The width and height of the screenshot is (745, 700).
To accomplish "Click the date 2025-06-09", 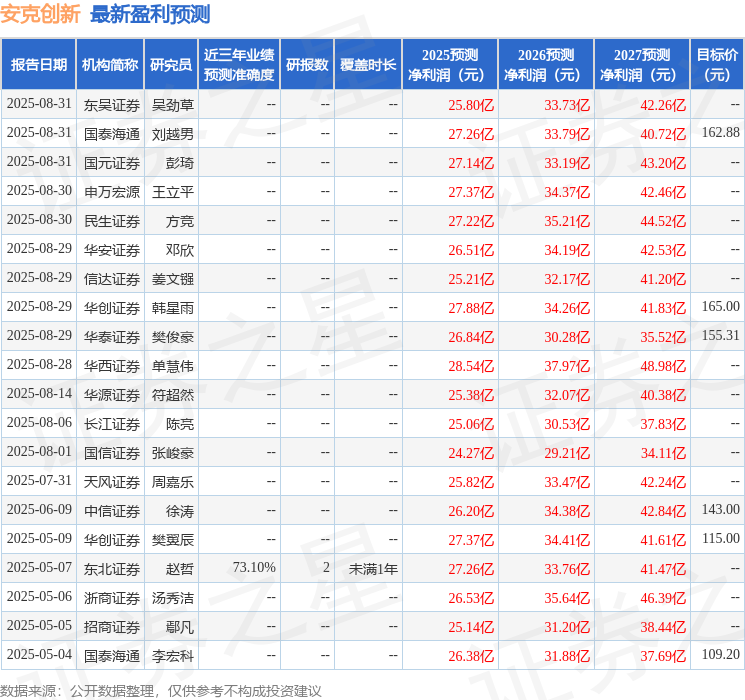I will tap(39, 509).
